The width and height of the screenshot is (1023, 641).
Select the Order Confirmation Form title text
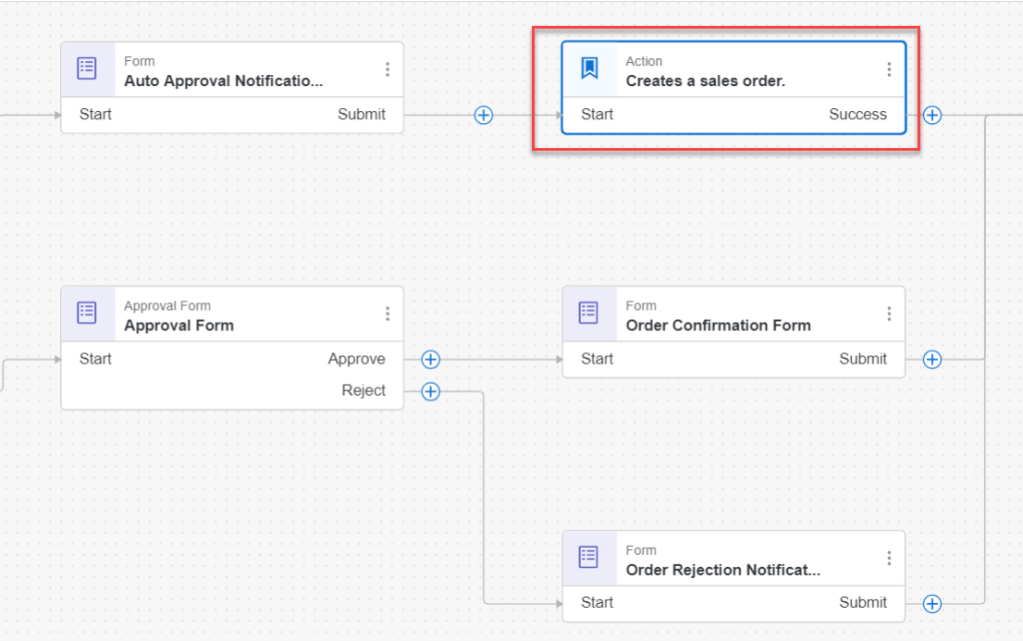click(x=718, y=325)
